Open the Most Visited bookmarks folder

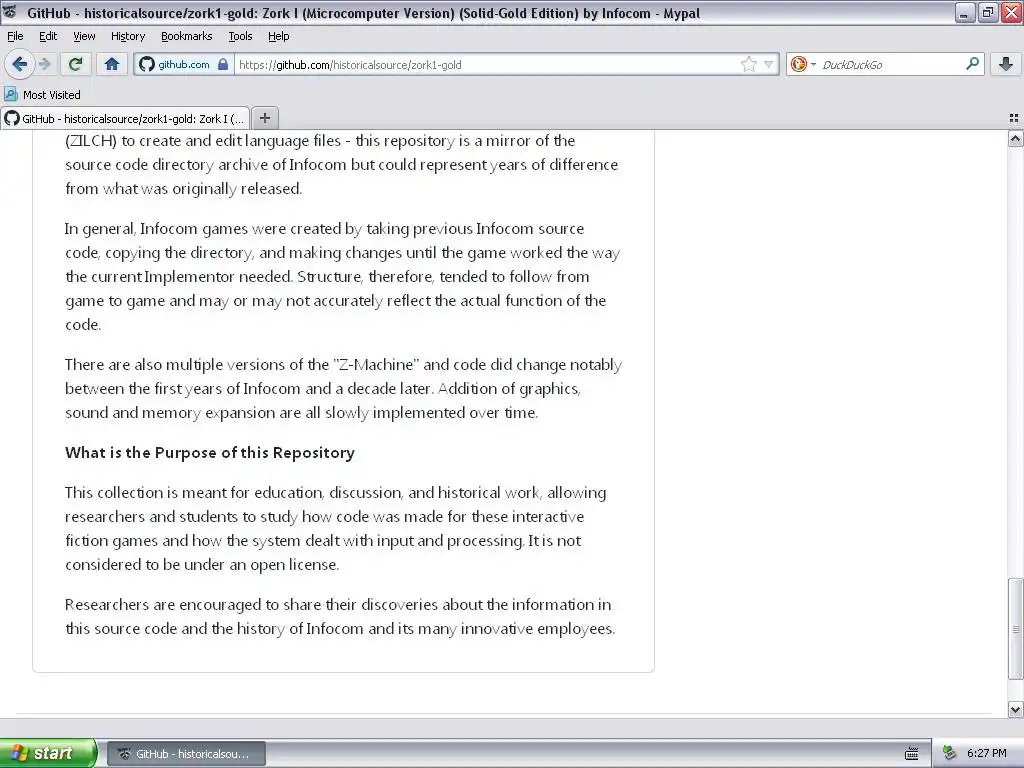(42, 95)
